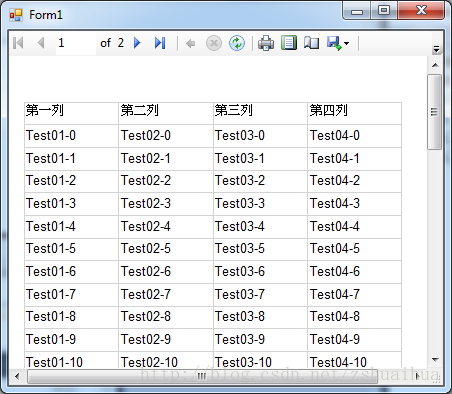Click cell Test01-2

point(71,181)
